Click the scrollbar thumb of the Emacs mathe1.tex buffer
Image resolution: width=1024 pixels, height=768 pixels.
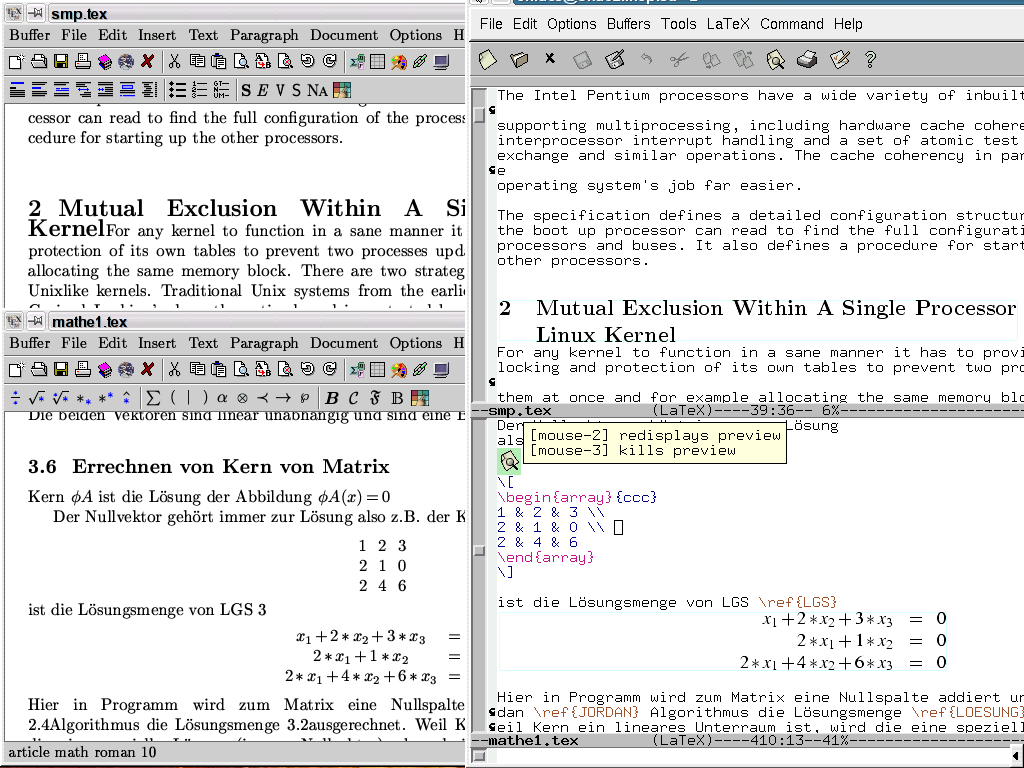[479, 551]
